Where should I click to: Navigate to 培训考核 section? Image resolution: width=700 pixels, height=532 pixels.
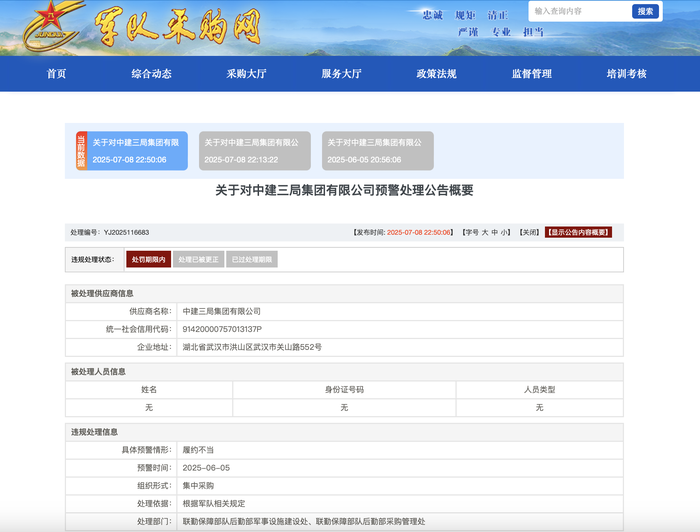click(x=626, y=74)
